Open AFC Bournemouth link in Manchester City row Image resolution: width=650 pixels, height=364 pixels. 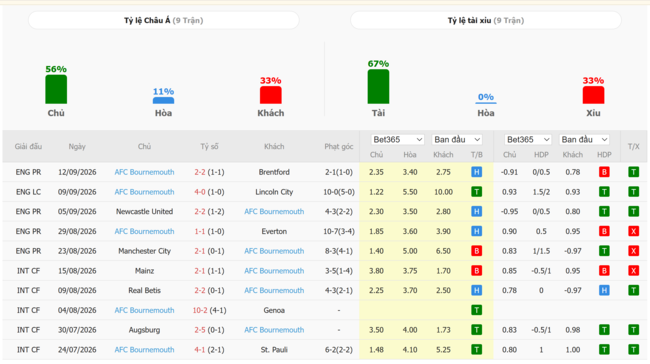click(274, 251)
